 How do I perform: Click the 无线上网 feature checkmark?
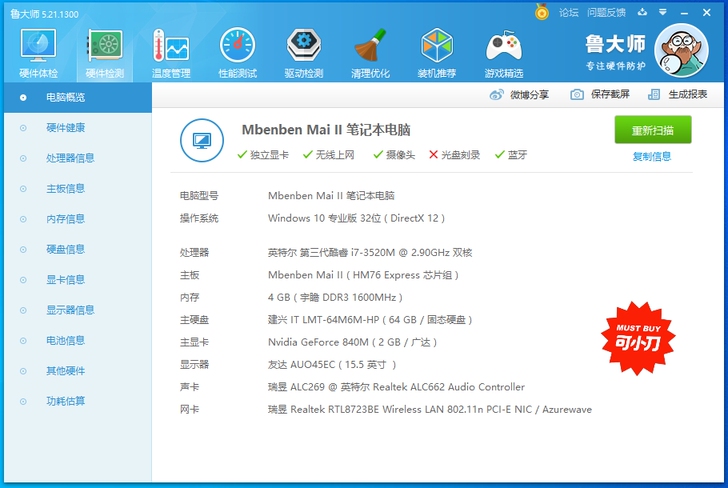click(x=307, y=155)
